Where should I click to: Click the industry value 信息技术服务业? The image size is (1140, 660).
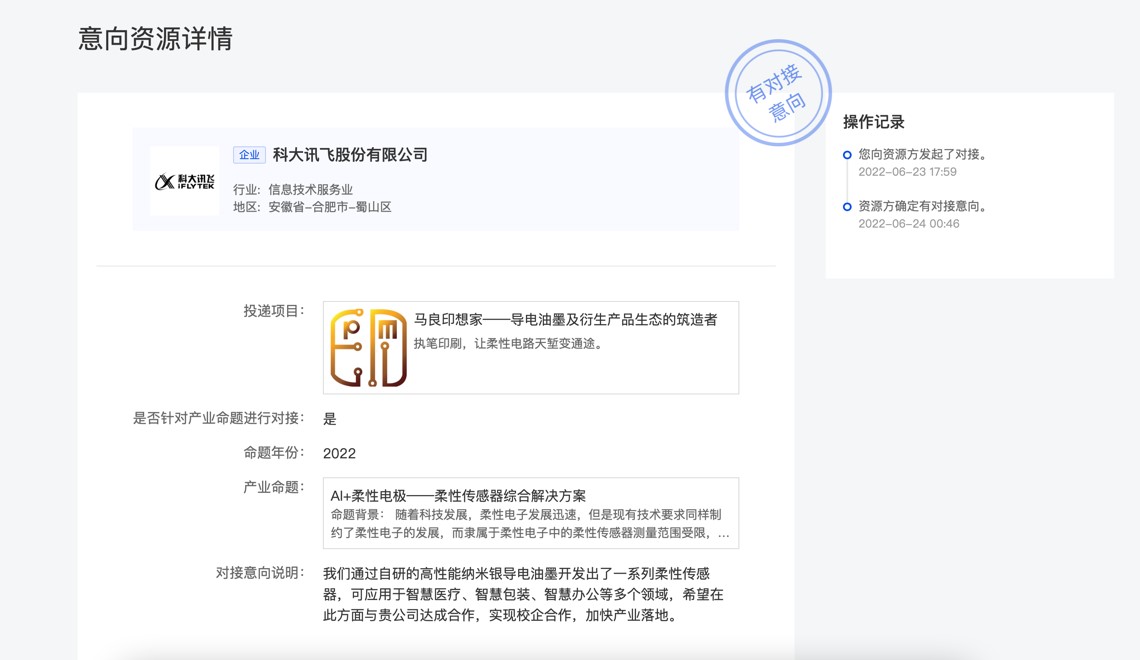point(310,189)
